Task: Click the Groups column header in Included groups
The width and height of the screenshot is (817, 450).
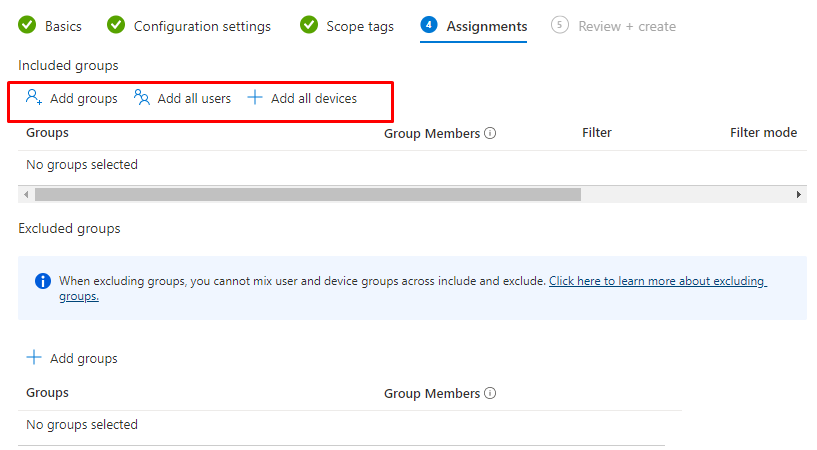Action: (x=47, y=133)
